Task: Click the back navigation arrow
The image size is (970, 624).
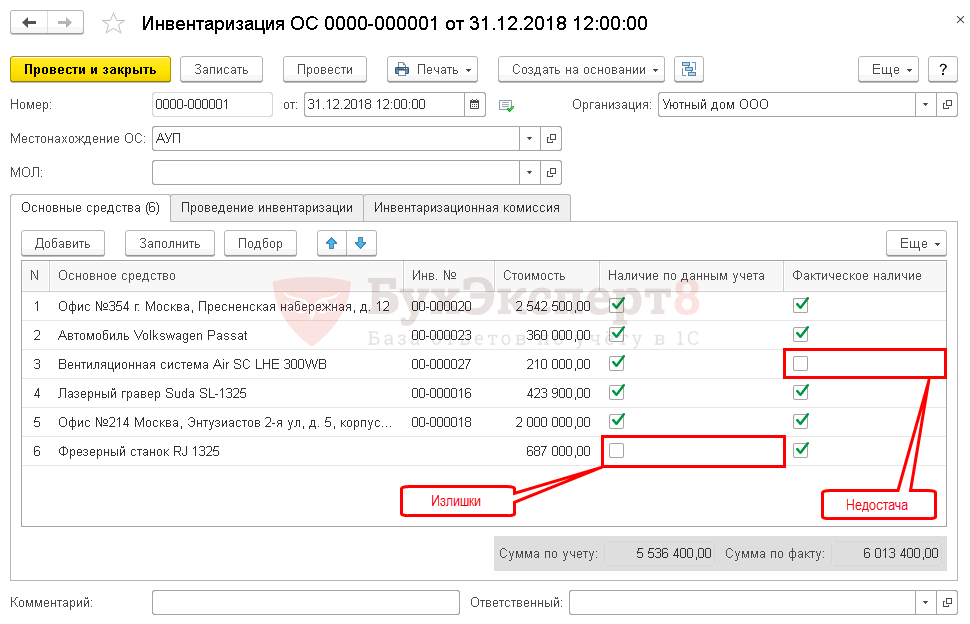Action: (29, 23)
